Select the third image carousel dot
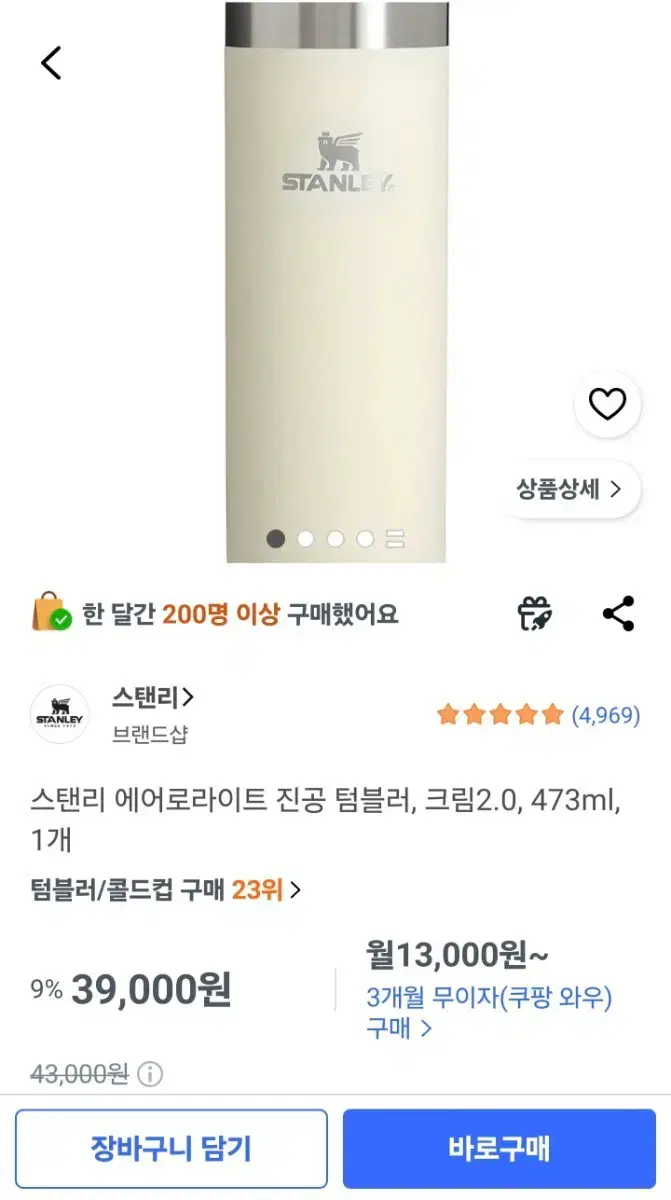Viewport: 671px width, 1200px height. click(x=336, y=539)
